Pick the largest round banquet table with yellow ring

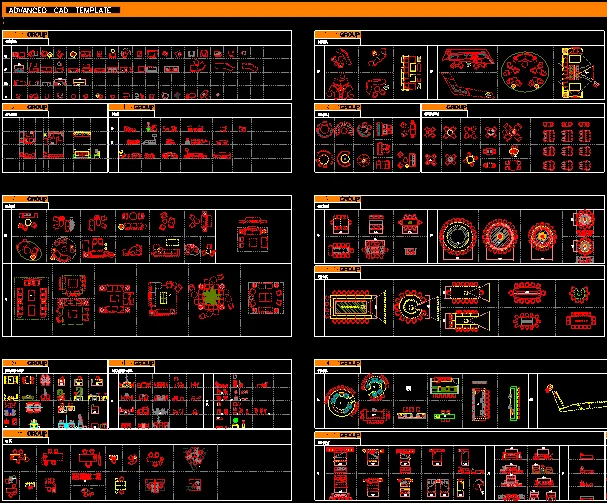pyautogui.click(x=458, y=236)
